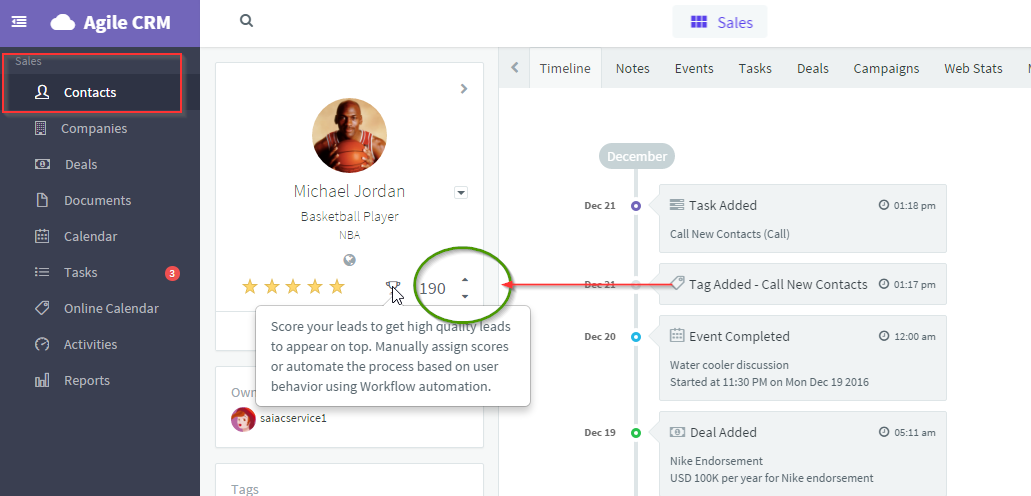Open the dropdown next to Michael Jordan

click(x=461, y=193)
